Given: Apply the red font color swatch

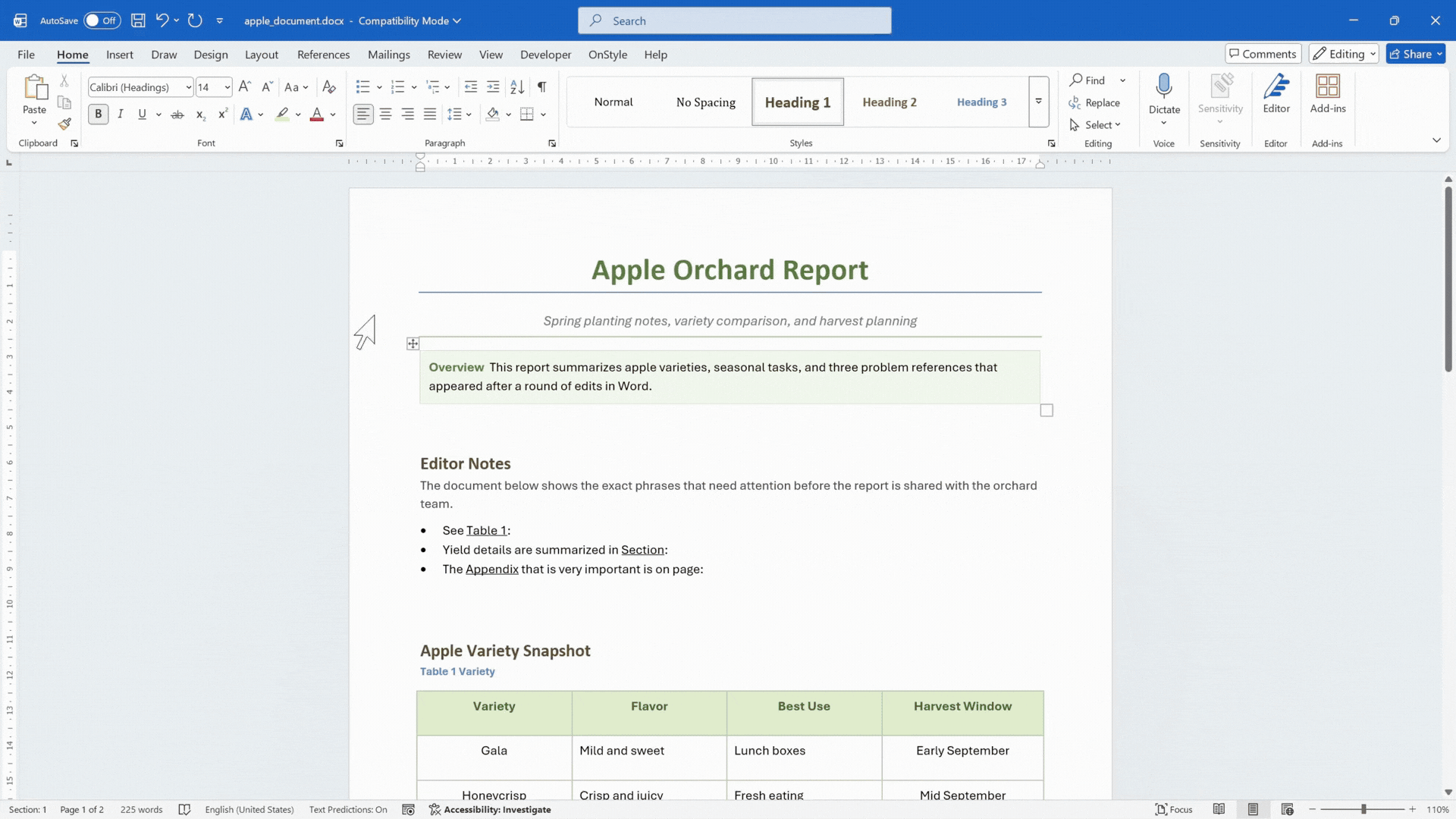Looking at the screenshot, I should point(317,115).
